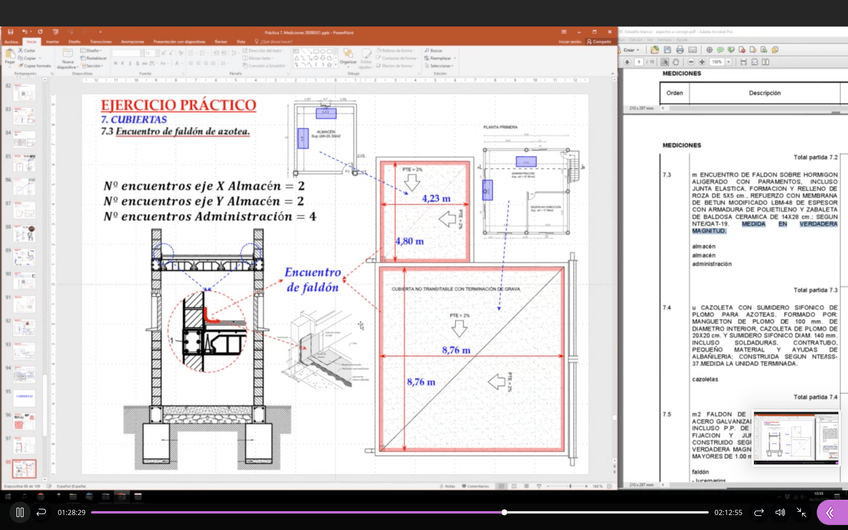This screenshot has height=530, width=848.
Task: Open Contorno de forma dropdown
Action: (398, 58)
